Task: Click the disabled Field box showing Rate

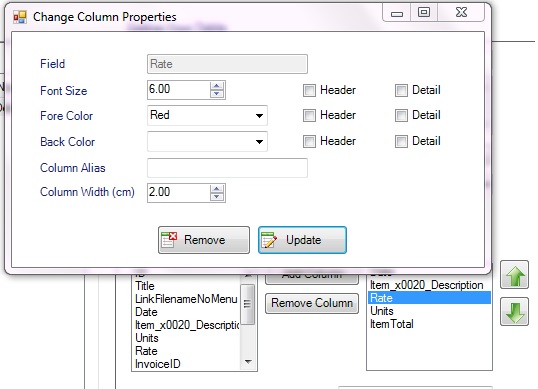Action: pos(227,64)
